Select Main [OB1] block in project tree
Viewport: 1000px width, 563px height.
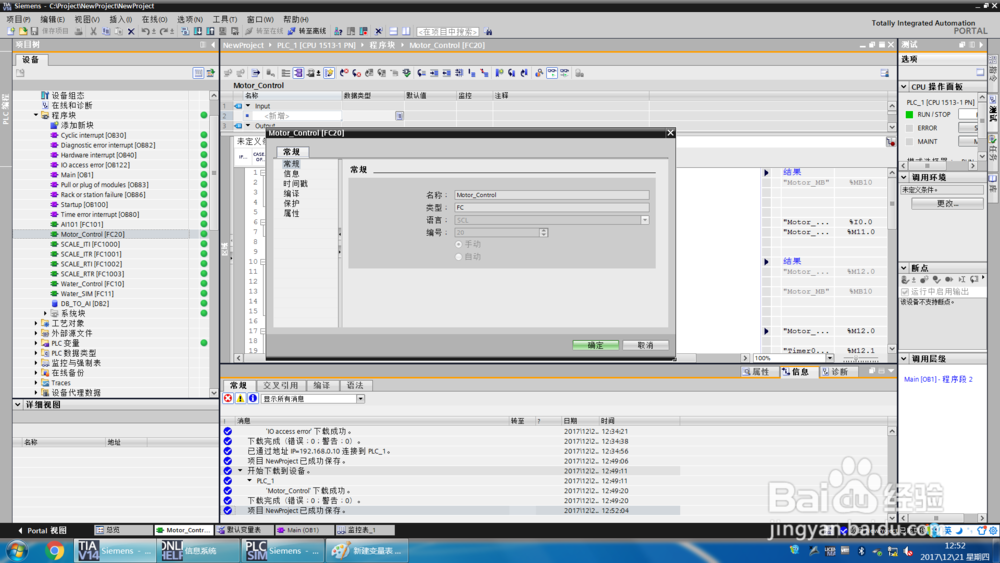(x=77, y=175)
